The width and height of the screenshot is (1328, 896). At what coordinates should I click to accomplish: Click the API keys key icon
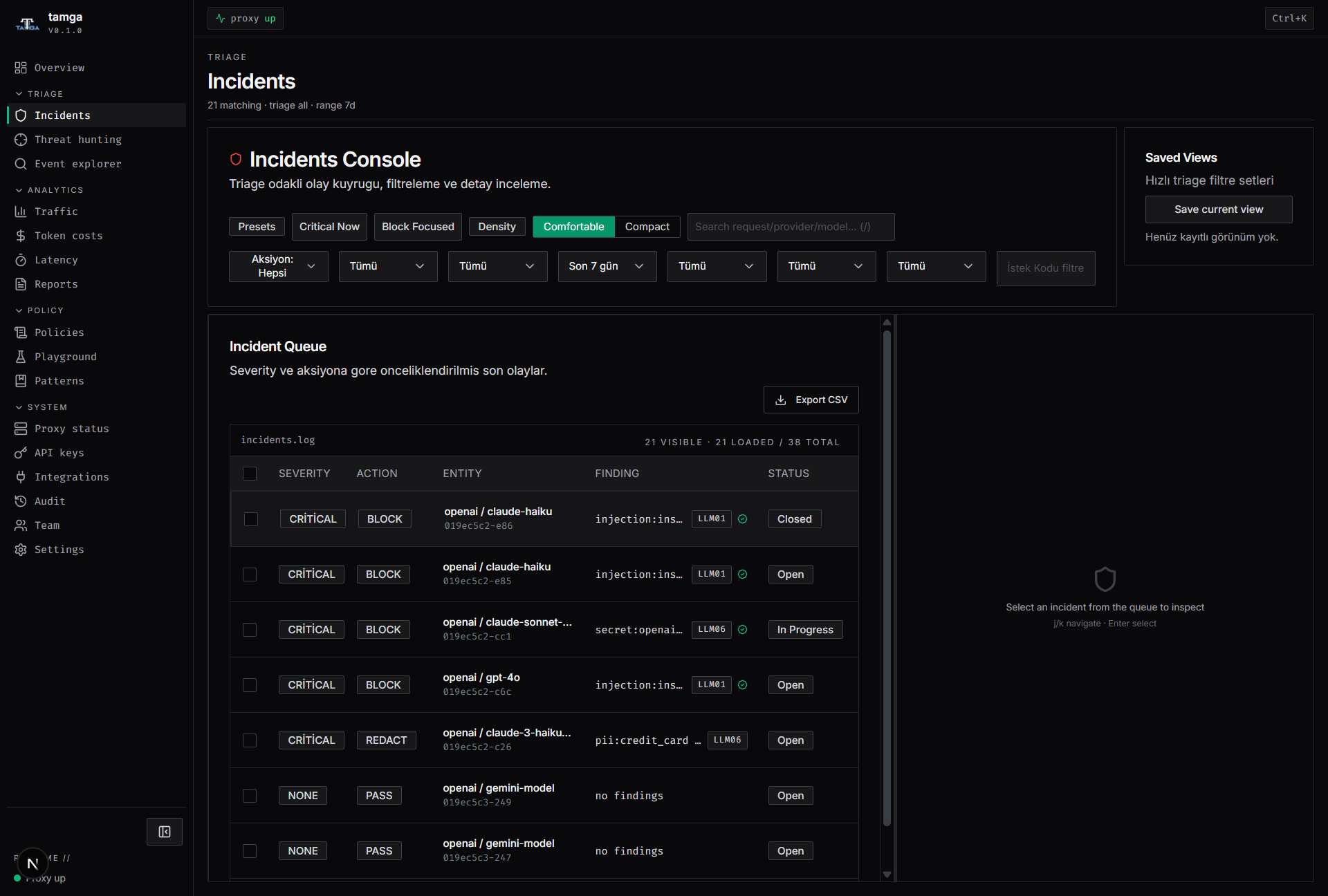coord(21,453)
